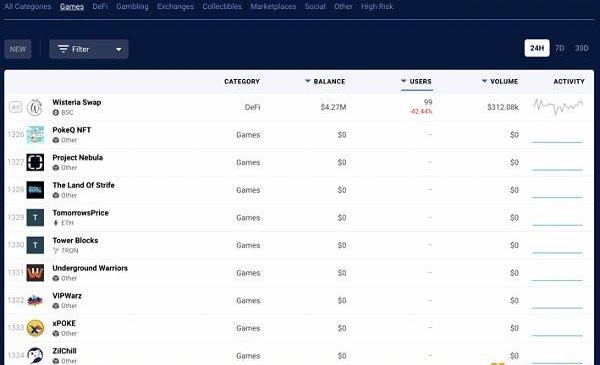
Task: Open the xPOKE yellow icon
Action: (35, 328)
